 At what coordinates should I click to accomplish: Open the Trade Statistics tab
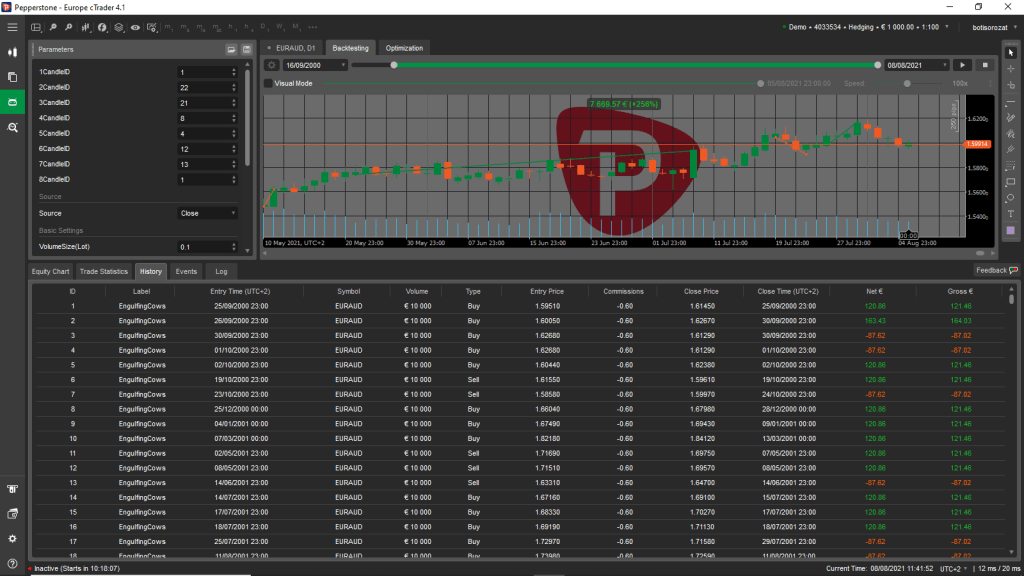point(104,271)
